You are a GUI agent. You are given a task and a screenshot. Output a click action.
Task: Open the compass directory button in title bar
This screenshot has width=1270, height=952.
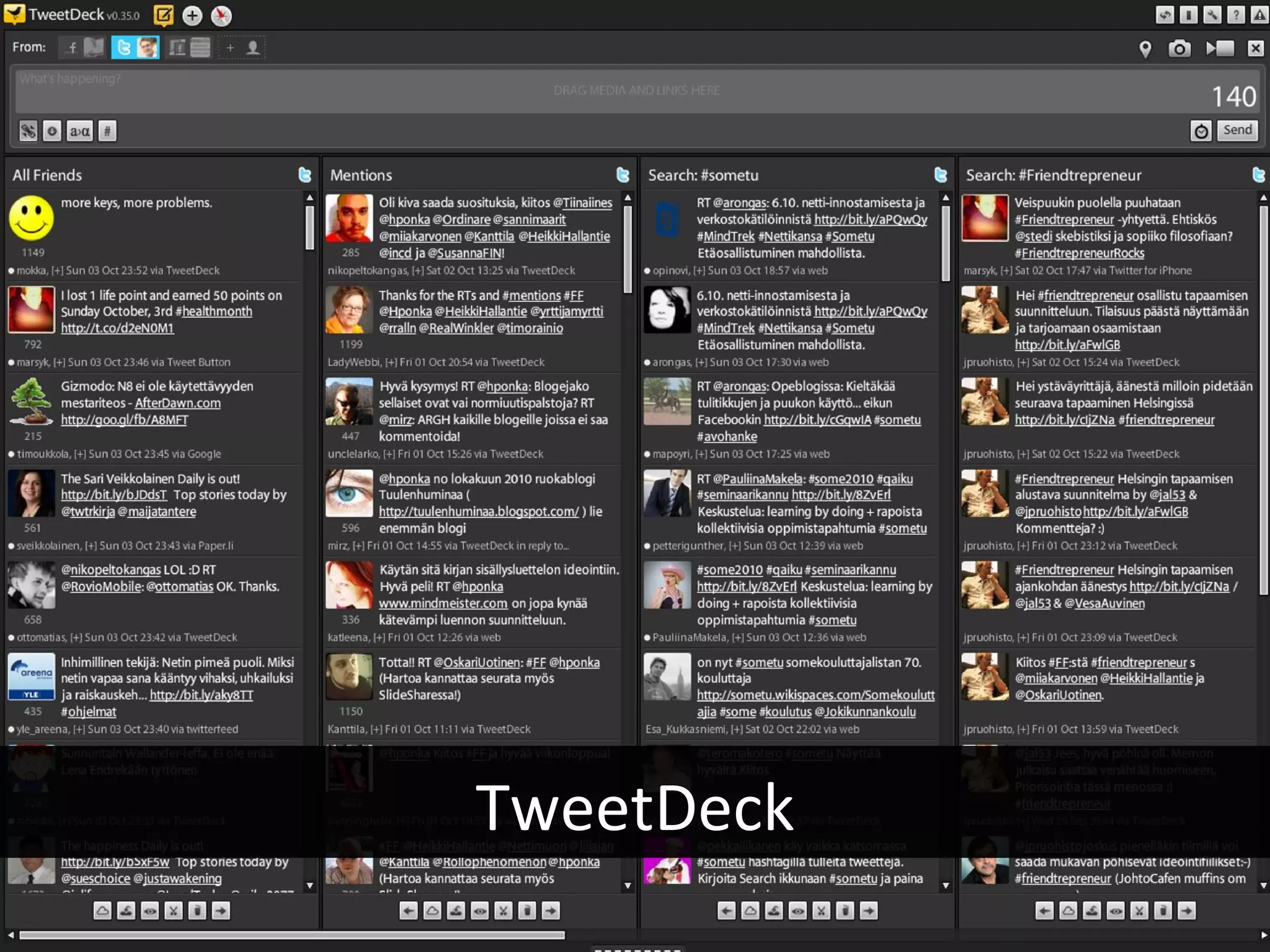221,15
